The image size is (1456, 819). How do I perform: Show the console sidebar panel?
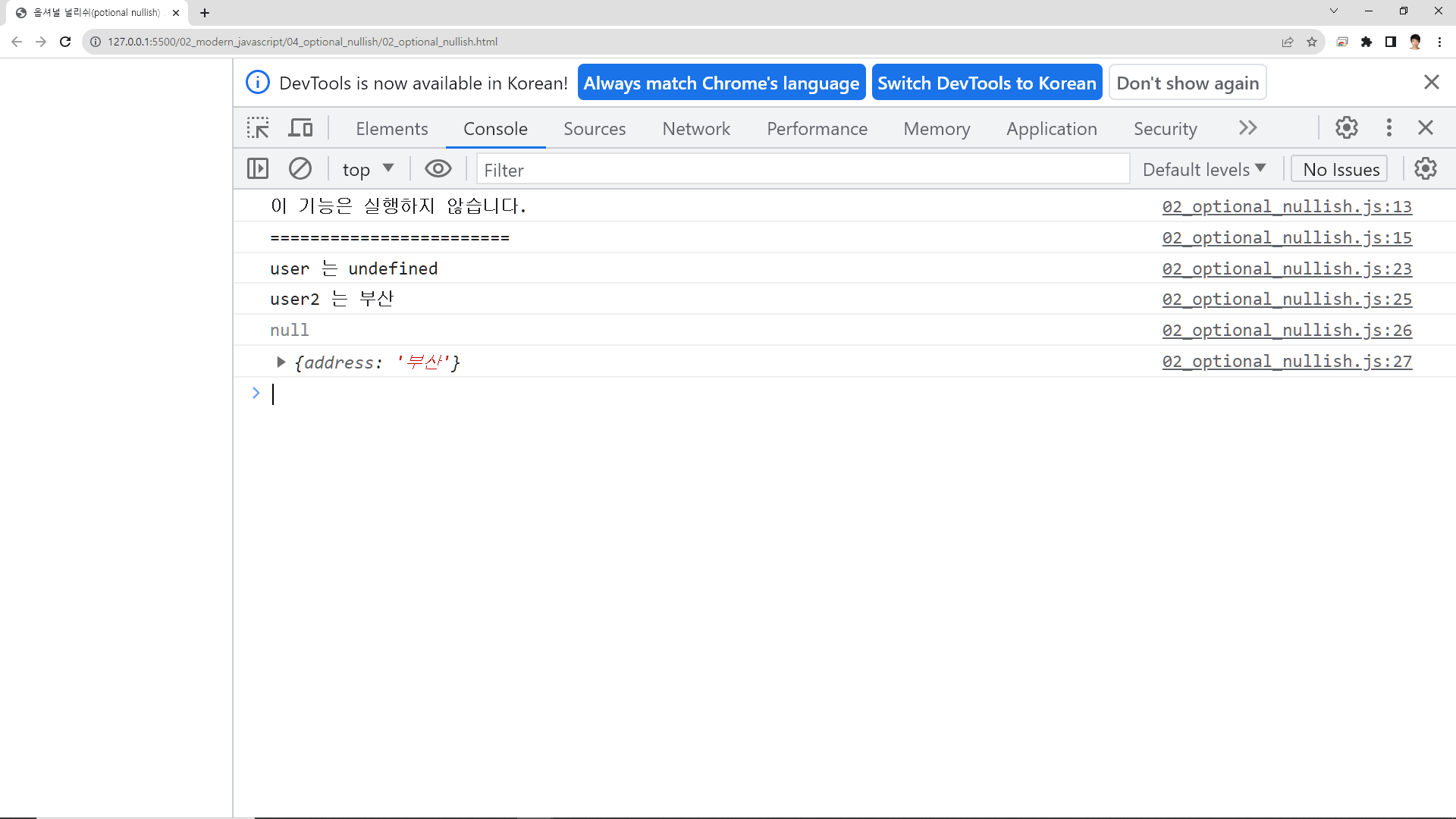(x=258, y=168)
